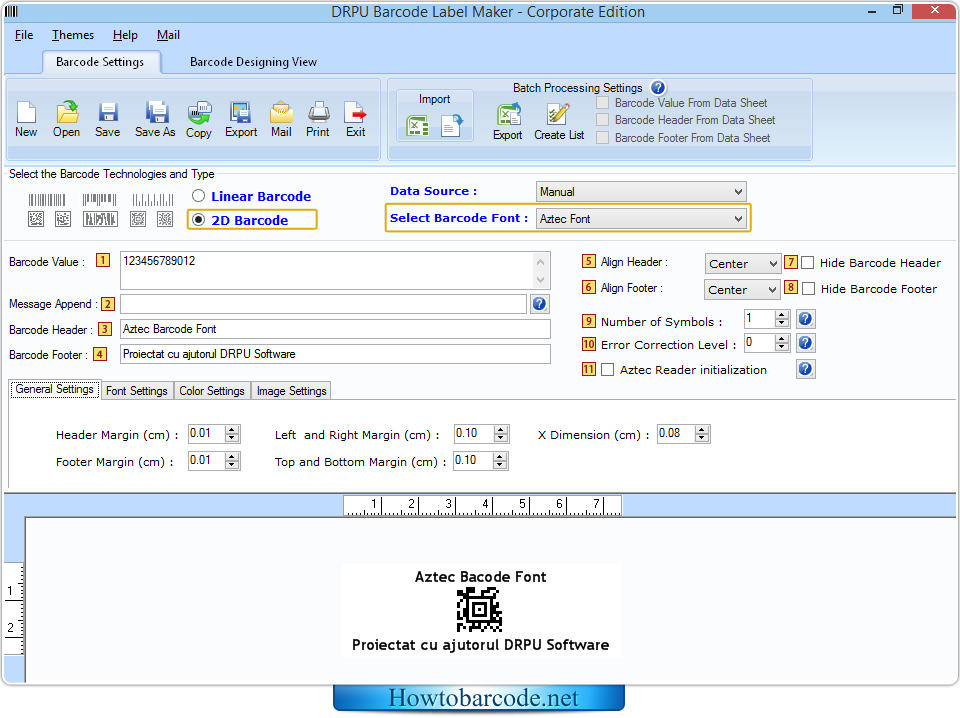The width and height of the screenshot is (960, 718).
Task: Enable Barcode Header From Data Sheet
Action: coord(602,120)
